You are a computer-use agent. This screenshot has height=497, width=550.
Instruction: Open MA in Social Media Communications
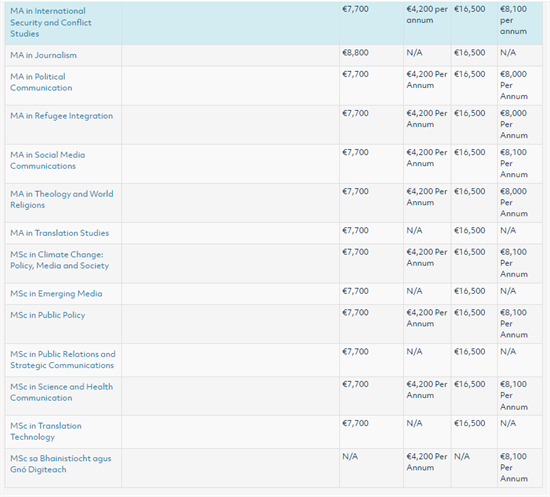click(x=47, y=160)
